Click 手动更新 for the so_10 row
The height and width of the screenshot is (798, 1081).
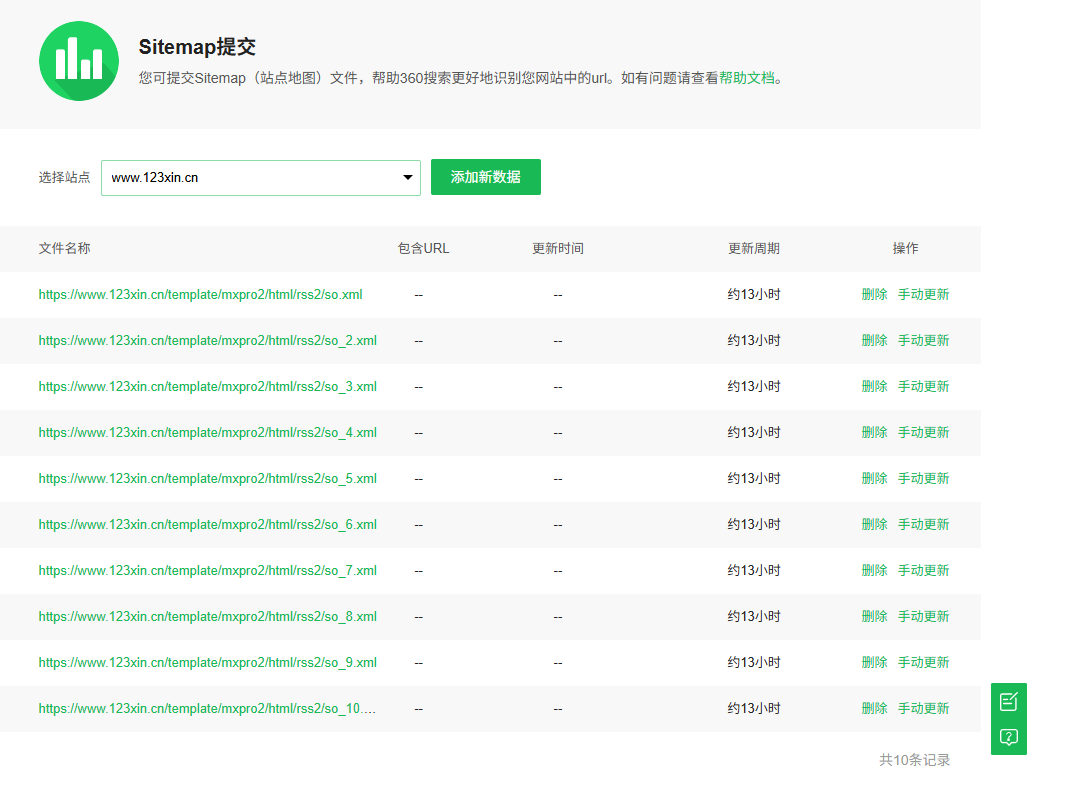click(923, 708)
